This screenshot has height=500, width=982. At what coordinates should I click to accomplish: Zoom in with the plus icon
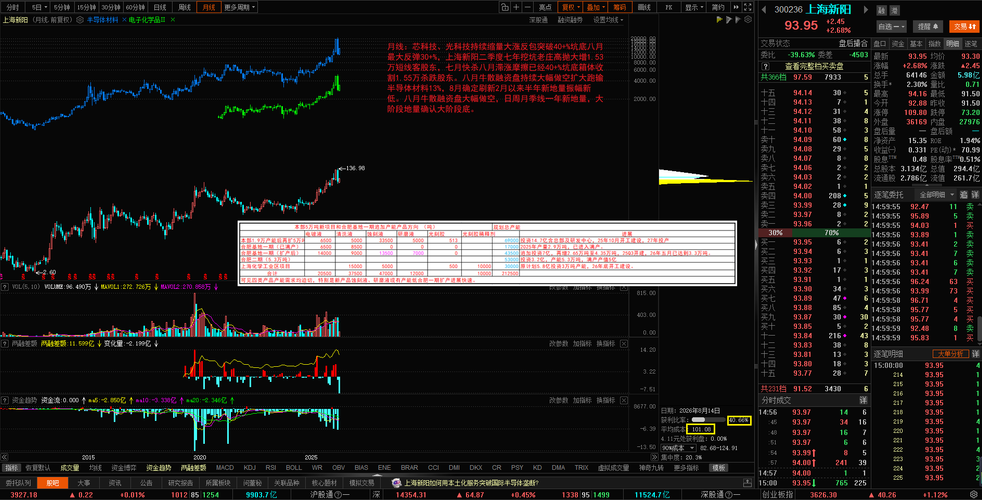tap(516, 8)
